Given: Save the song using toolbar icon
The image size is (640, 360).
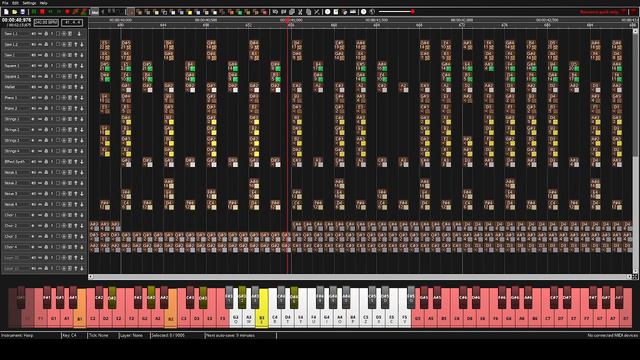Looking at the screenshot, I should point(22,12).
